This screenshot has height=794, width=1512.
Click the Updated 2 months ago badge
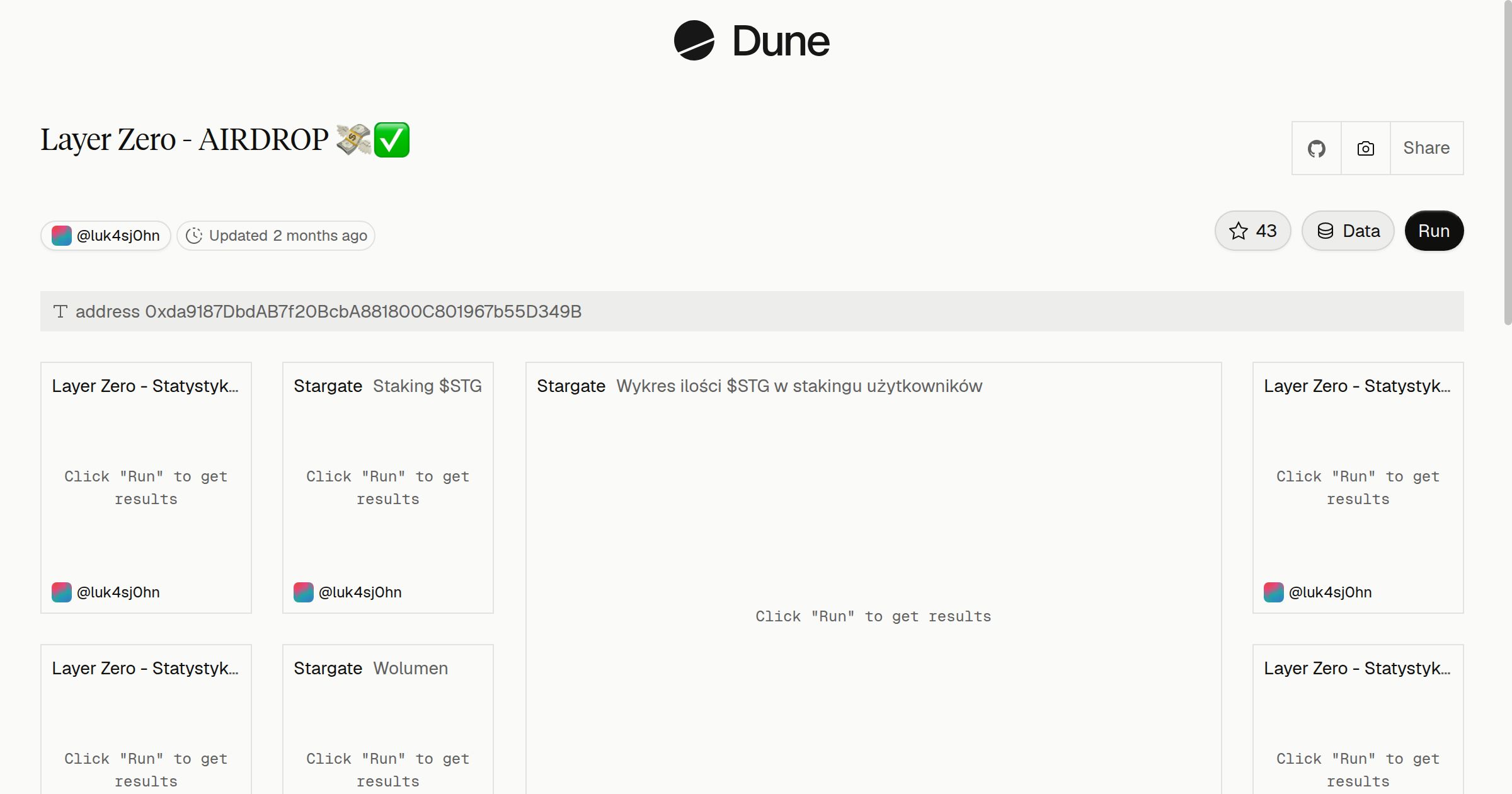276,236
